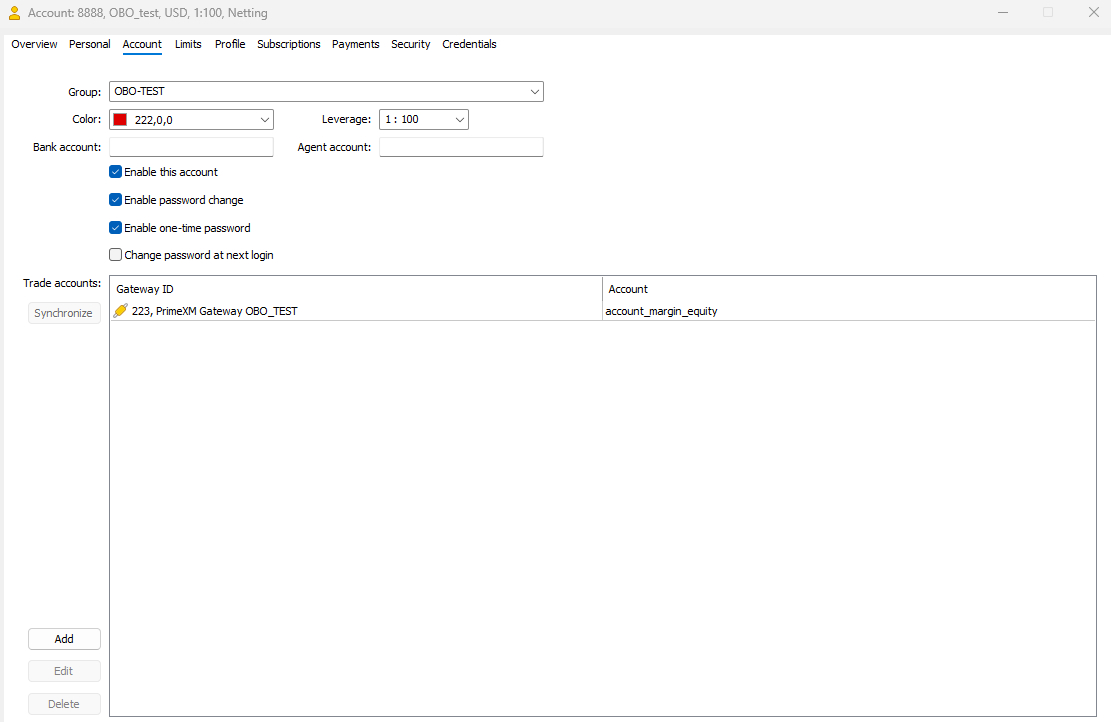Click the Add trade account button
1111x722 pixels.
click(64, 639)
